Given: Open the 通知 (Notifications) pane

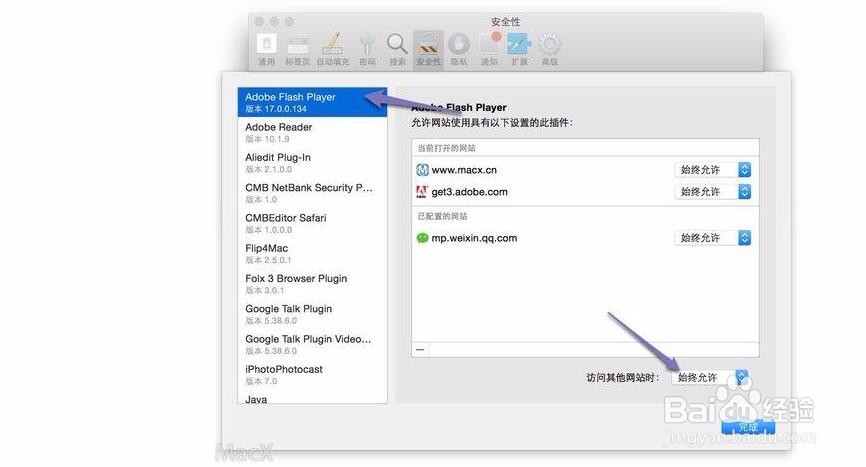Looking at the screenshot, I should pos(489,49).
